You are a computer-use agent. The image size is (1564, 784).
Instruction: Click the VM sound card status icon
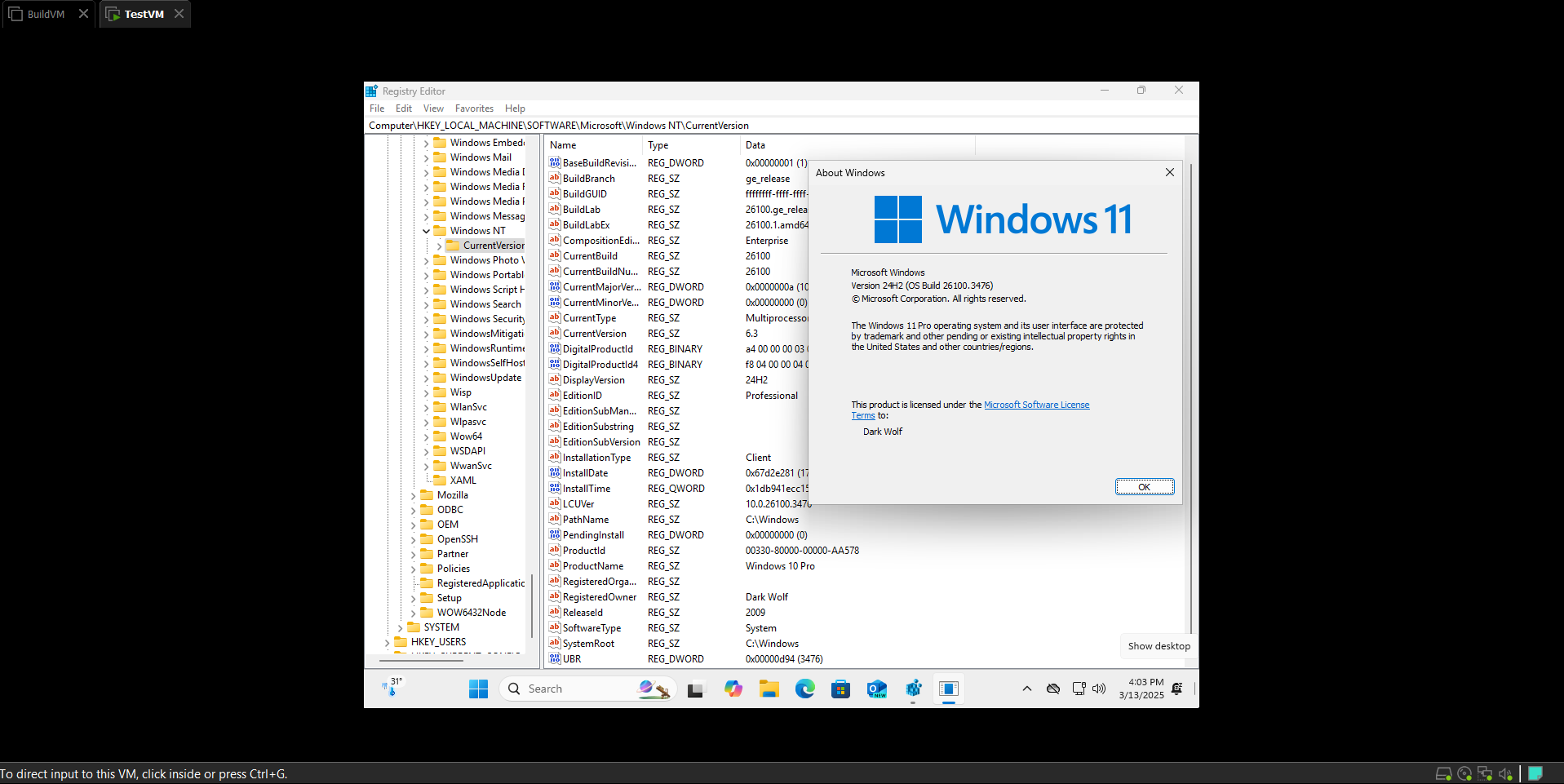click(x=1505, y=773)
